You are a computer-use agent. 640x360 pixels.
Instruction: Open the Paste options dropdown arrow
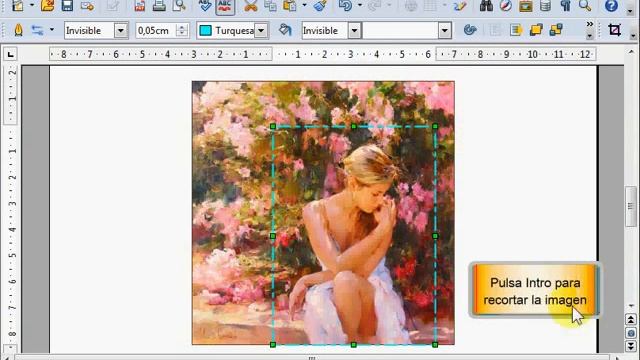(x=304, y=5)
